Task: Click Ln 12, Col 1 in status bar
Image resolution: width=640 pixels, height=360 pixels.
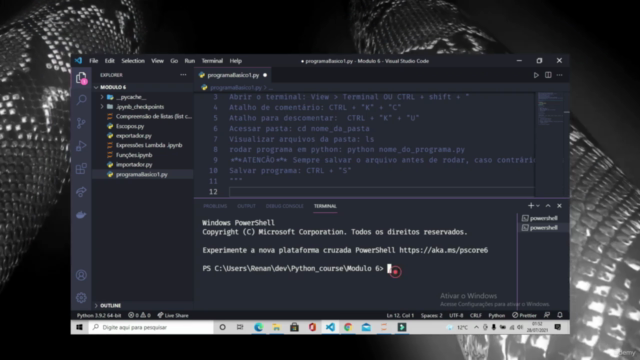Action: coord(400,315)
